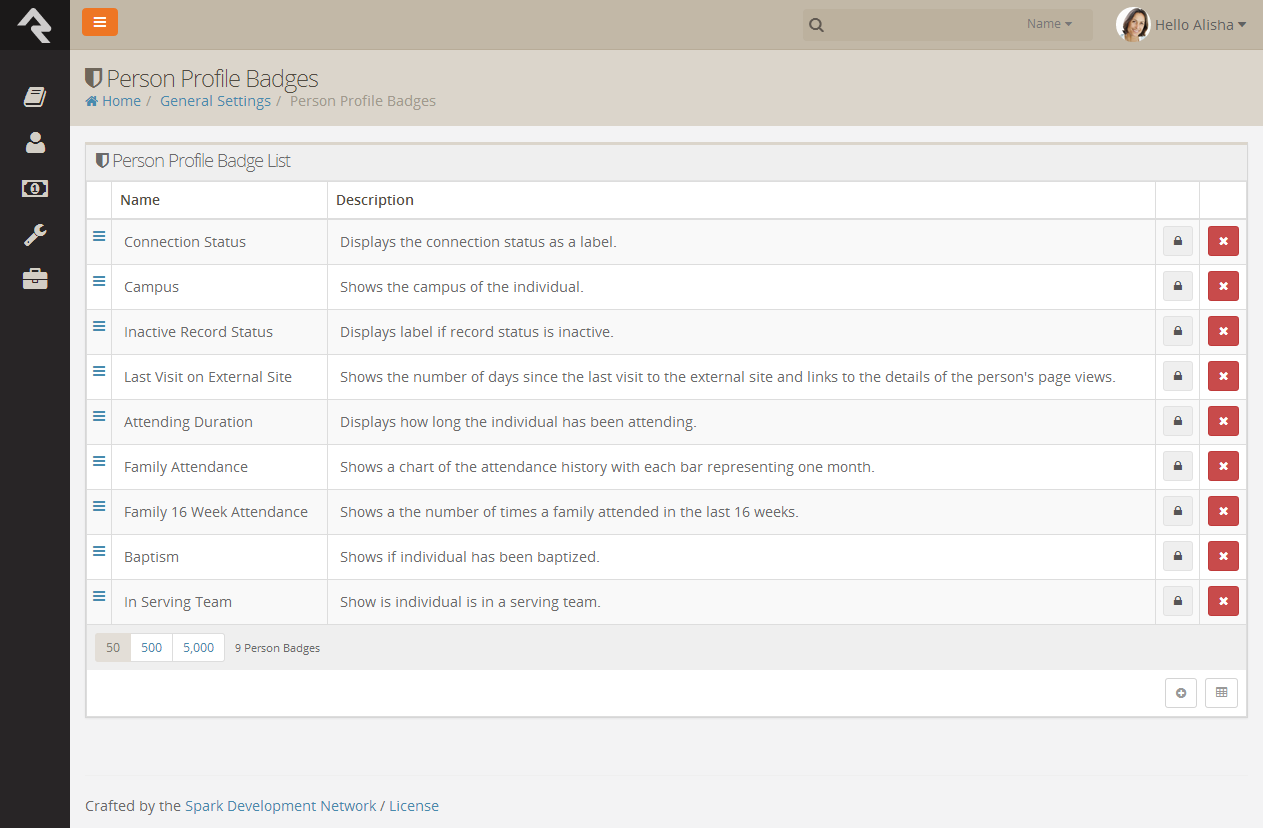Go to General Settings breadcrumb

215,101
